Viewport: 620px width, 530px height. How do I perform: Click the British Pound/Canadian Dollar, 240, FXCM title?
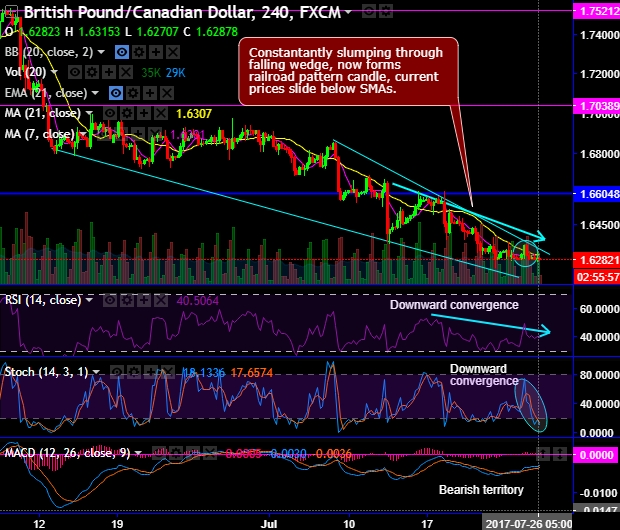tap(182, 13)
